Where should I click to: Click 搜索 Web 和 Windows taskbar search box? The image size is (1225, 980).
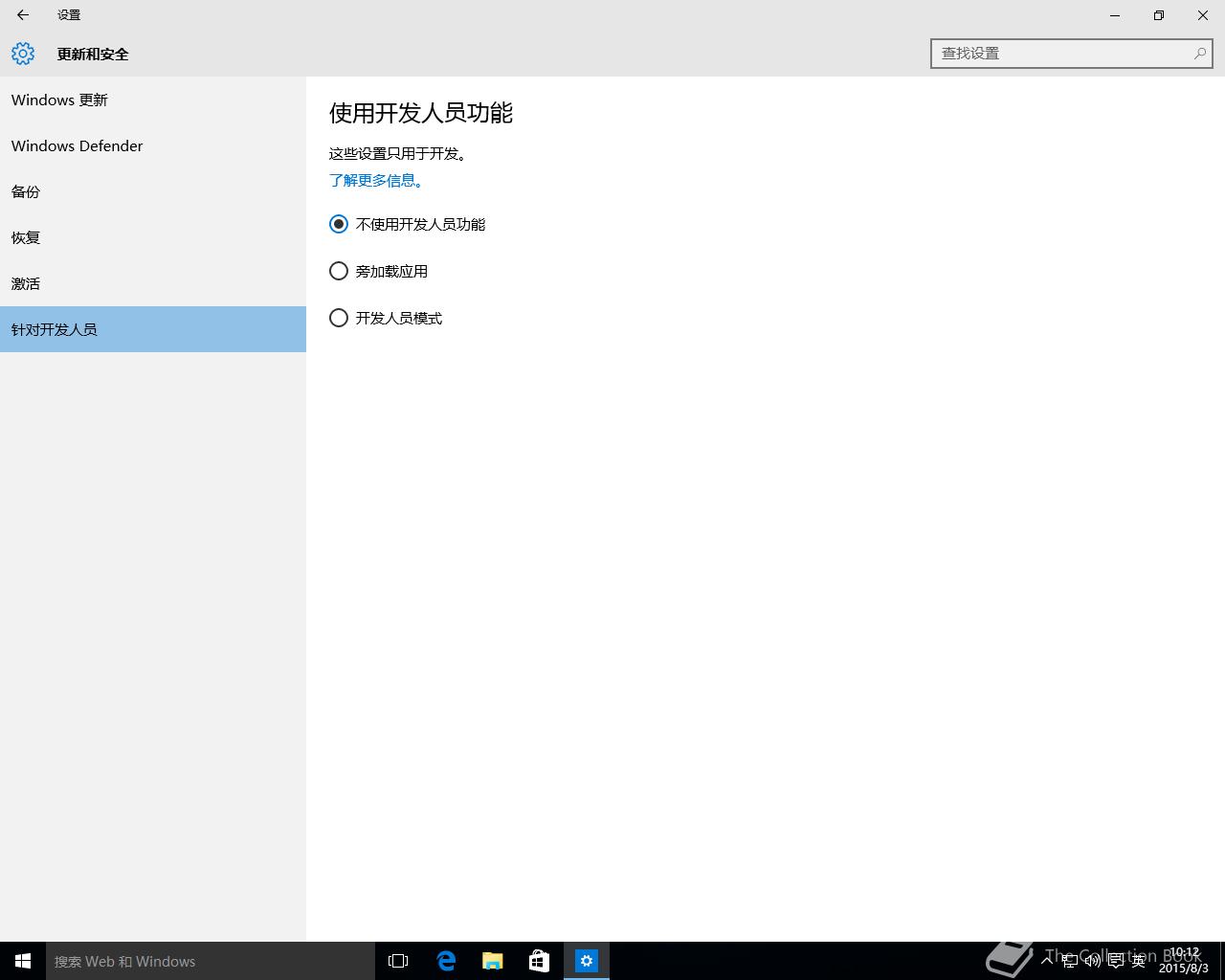pyautogui.click(x=211, y=961)
